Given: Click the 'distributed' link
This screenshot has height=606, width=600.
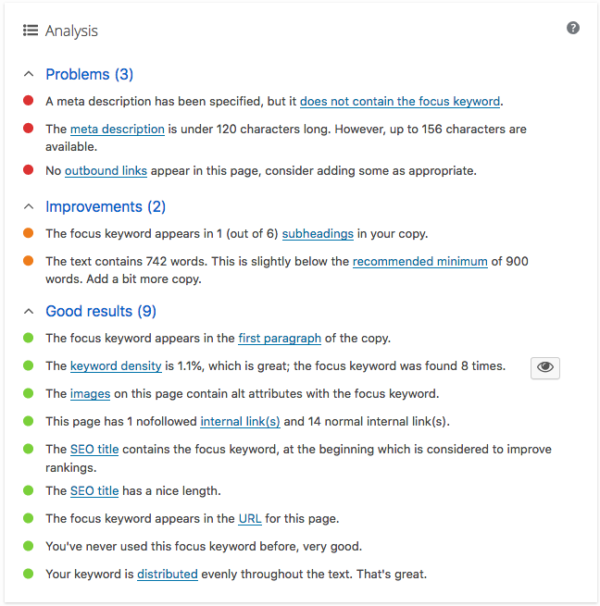Looking at the screenshot, I should [168, 574].
